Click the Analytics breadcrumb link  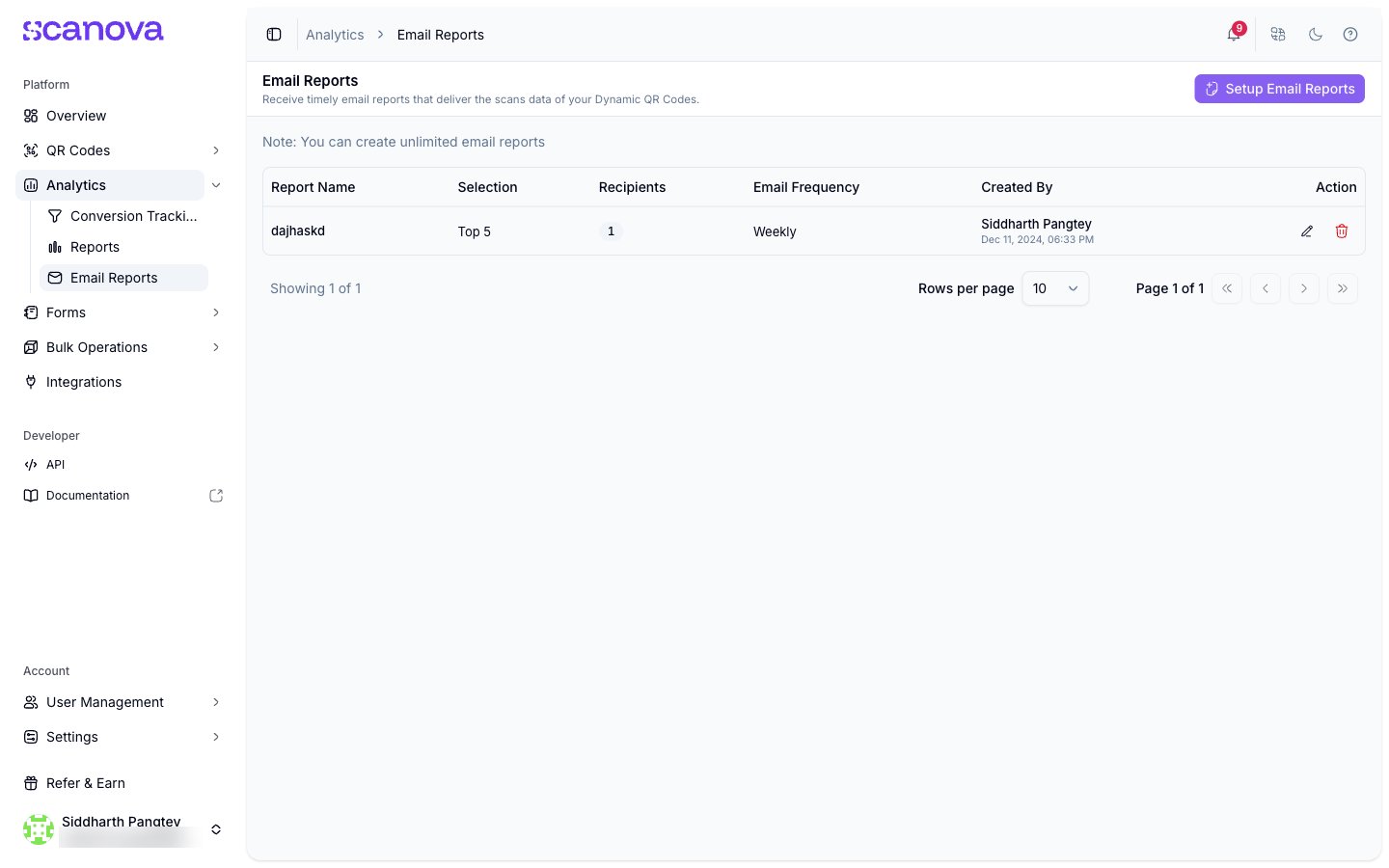335,35
